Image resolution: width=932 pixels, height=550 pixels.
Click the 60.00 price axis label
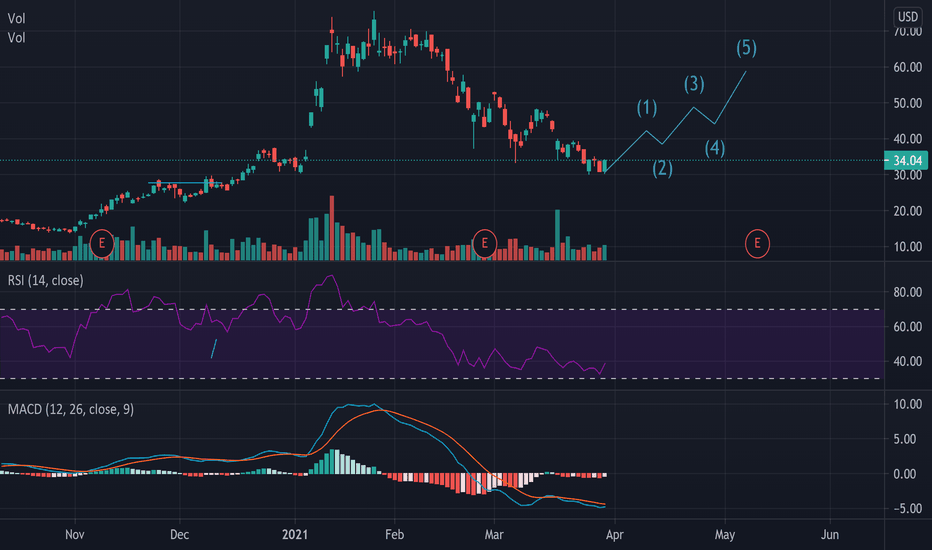point(908,67)
